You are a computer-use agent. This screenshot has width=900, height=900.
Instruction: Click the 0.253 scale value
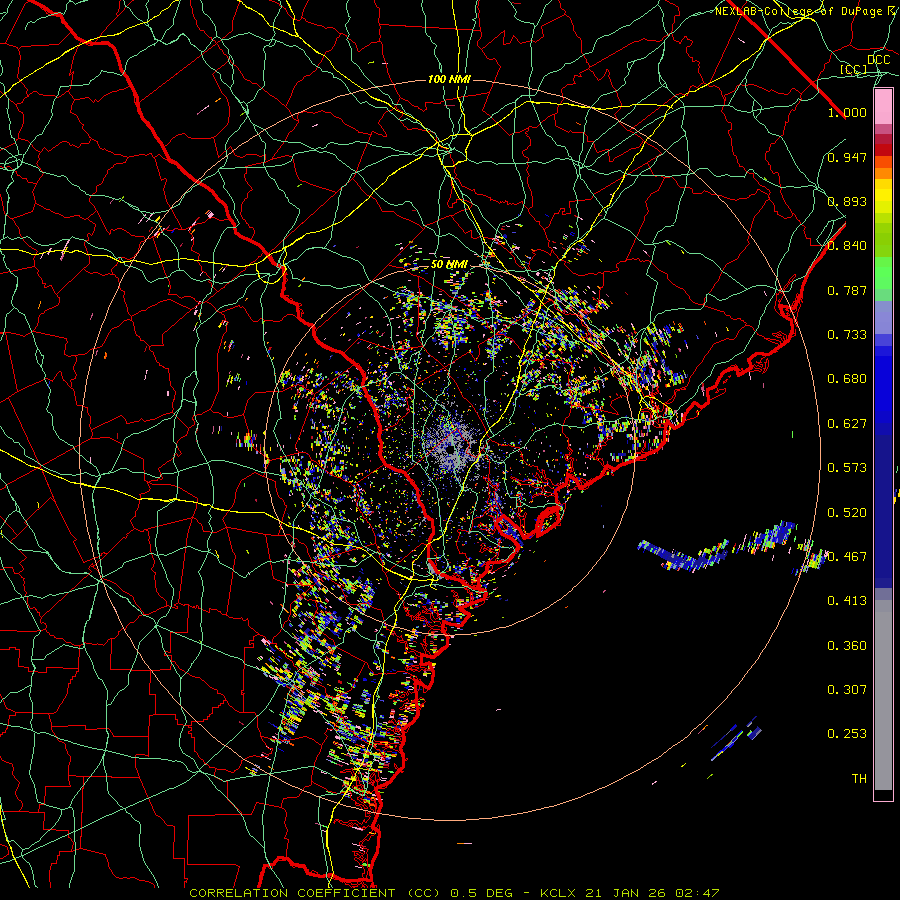click(847, 734)
